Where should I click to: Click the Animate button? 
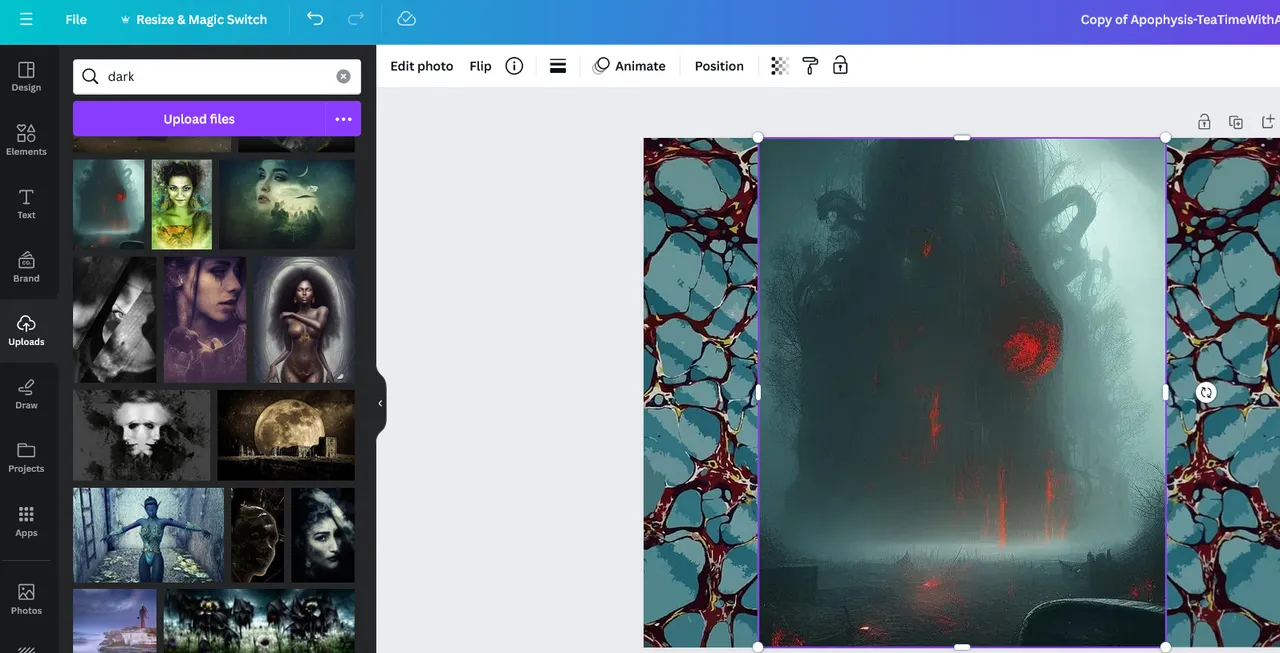pos(629,66)
